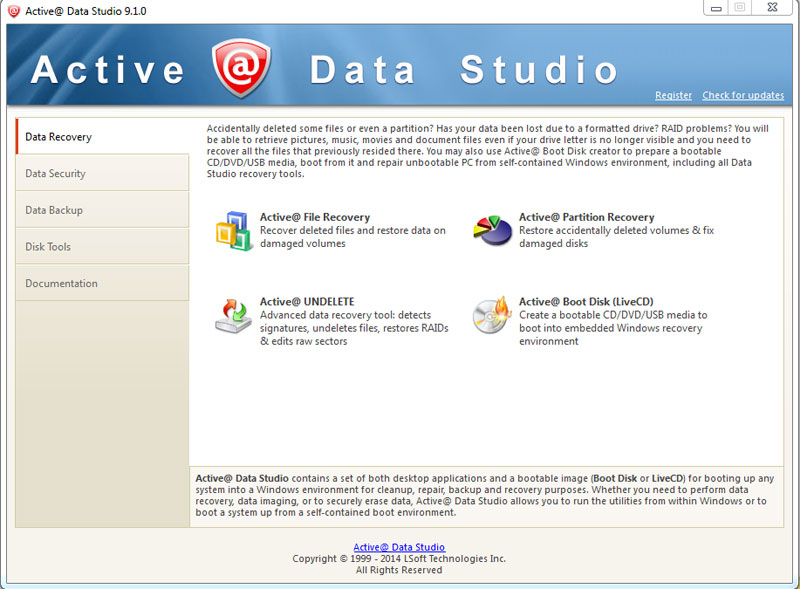Click the app icon in title bar
The width and height of the screenshot is (800, 589).
point(13,11)
